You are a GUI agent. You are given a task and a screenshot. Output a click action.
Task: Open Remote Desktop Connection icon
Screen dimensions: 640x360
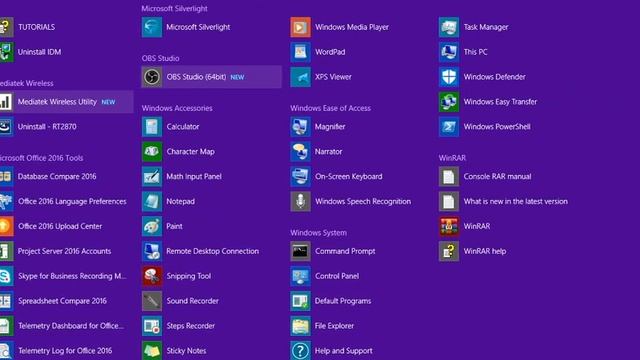pos(152,251)
